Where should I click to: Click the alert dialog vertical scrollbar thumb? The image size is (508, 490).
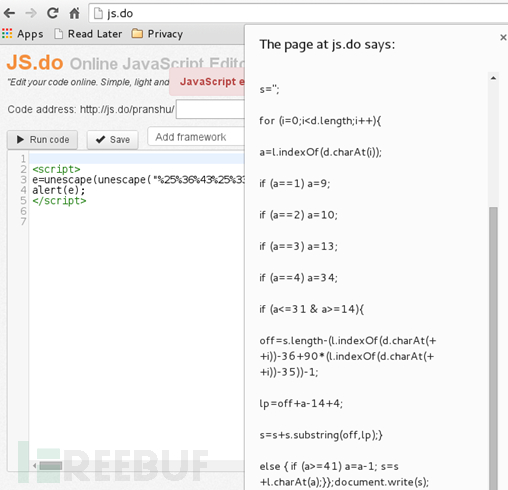pos(493,348)
